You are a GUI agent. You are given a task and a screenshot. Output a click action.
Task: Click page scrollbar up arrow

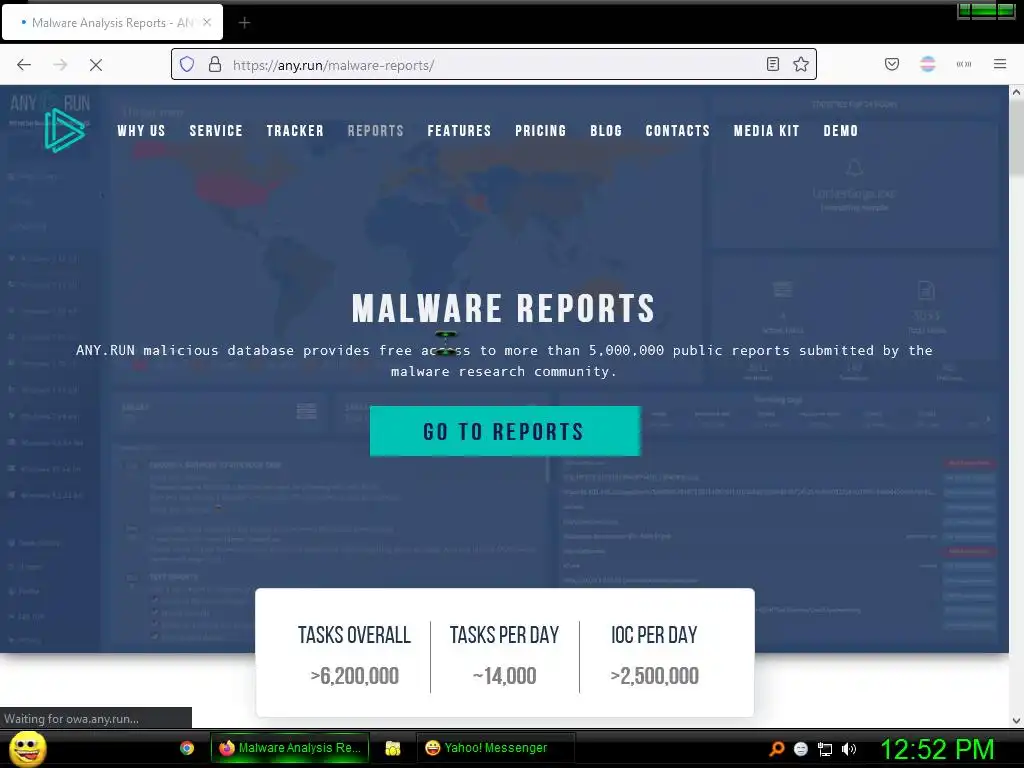pyautogui.click(x=1016, y=92)
